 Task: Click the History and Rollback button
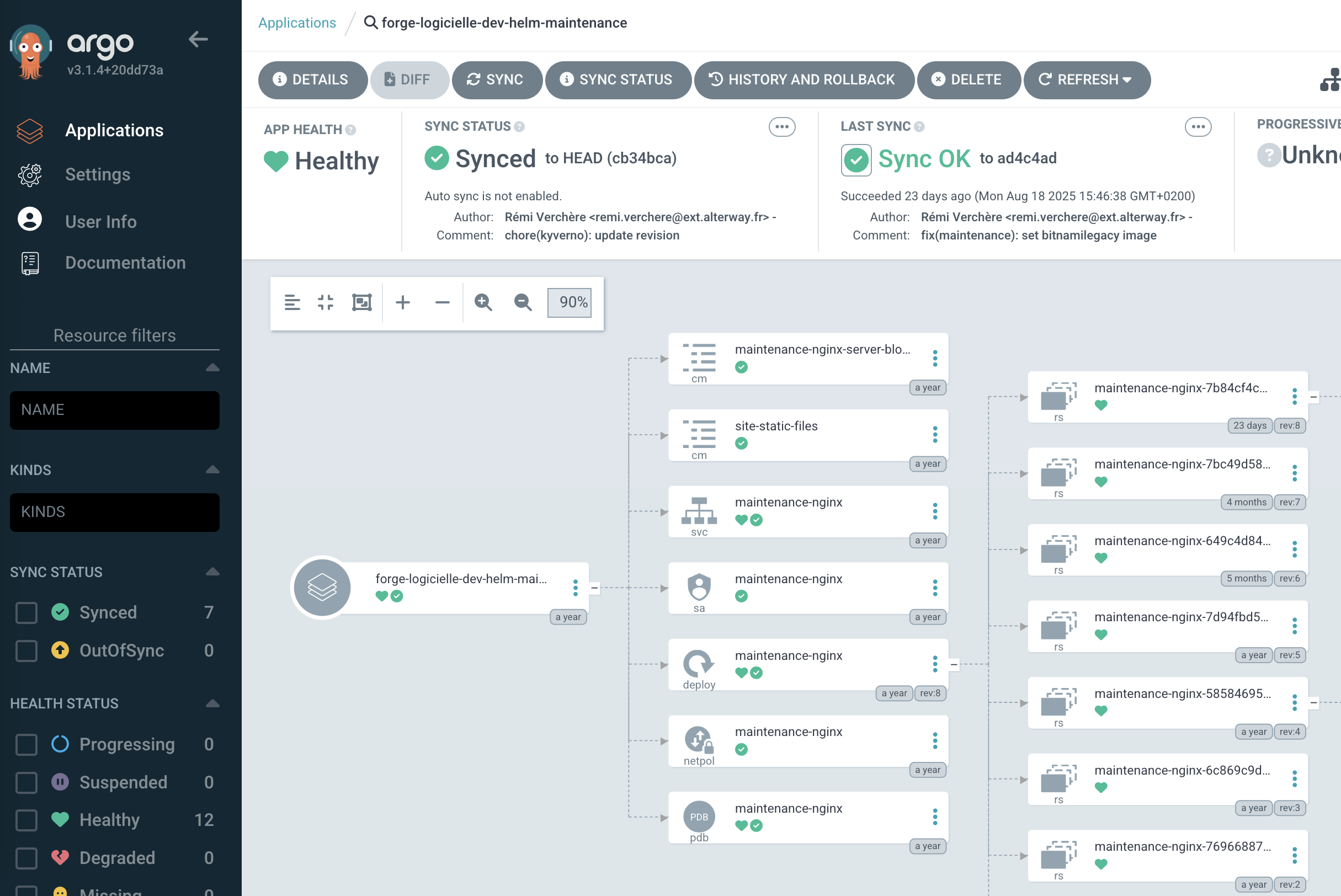pyautogui.click(x=803, y=80)
